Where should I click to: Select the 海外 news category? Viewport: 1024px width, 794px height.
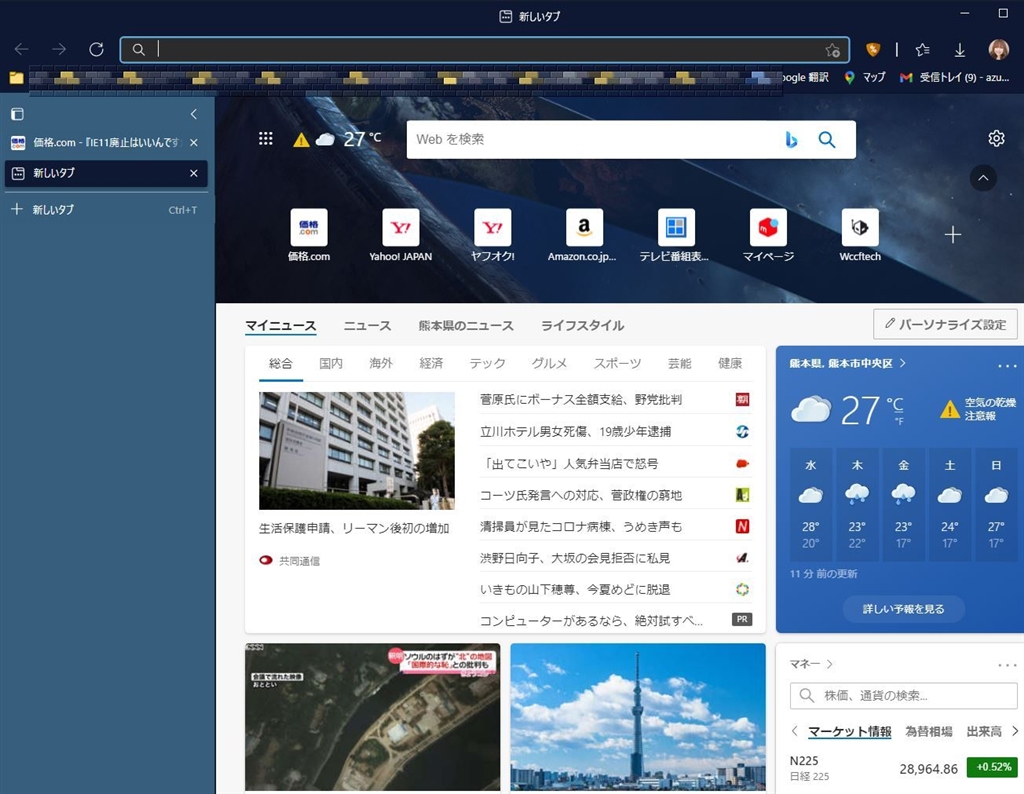381,363
